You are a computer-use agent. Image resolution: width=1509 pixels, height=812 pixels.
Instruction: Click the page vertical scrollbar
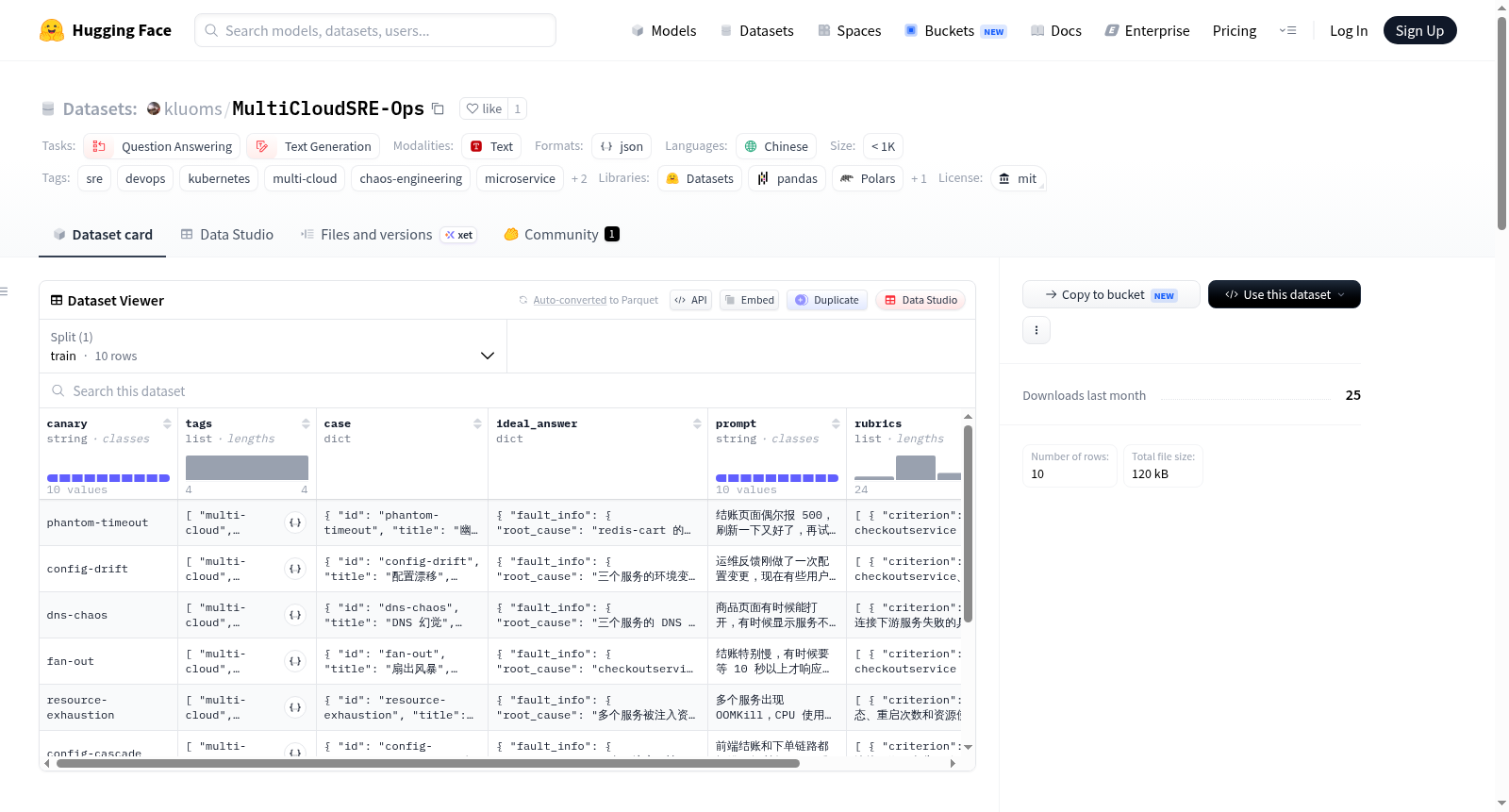tap(1501, 123)
